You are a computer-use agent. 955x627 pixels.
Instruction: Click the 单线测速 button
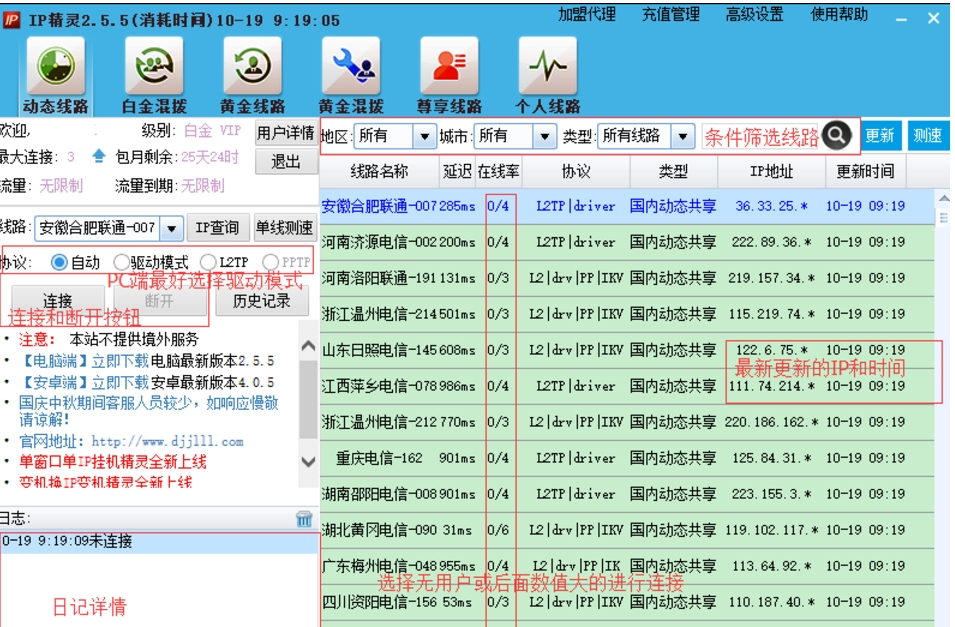[x=284, y=228]
